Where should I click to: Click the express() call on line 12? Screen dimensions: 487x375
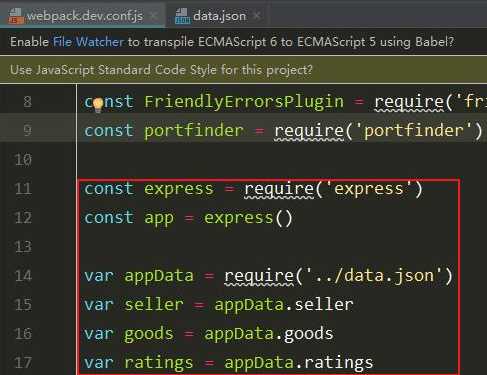pyautogui.click(x=248, y=218)
